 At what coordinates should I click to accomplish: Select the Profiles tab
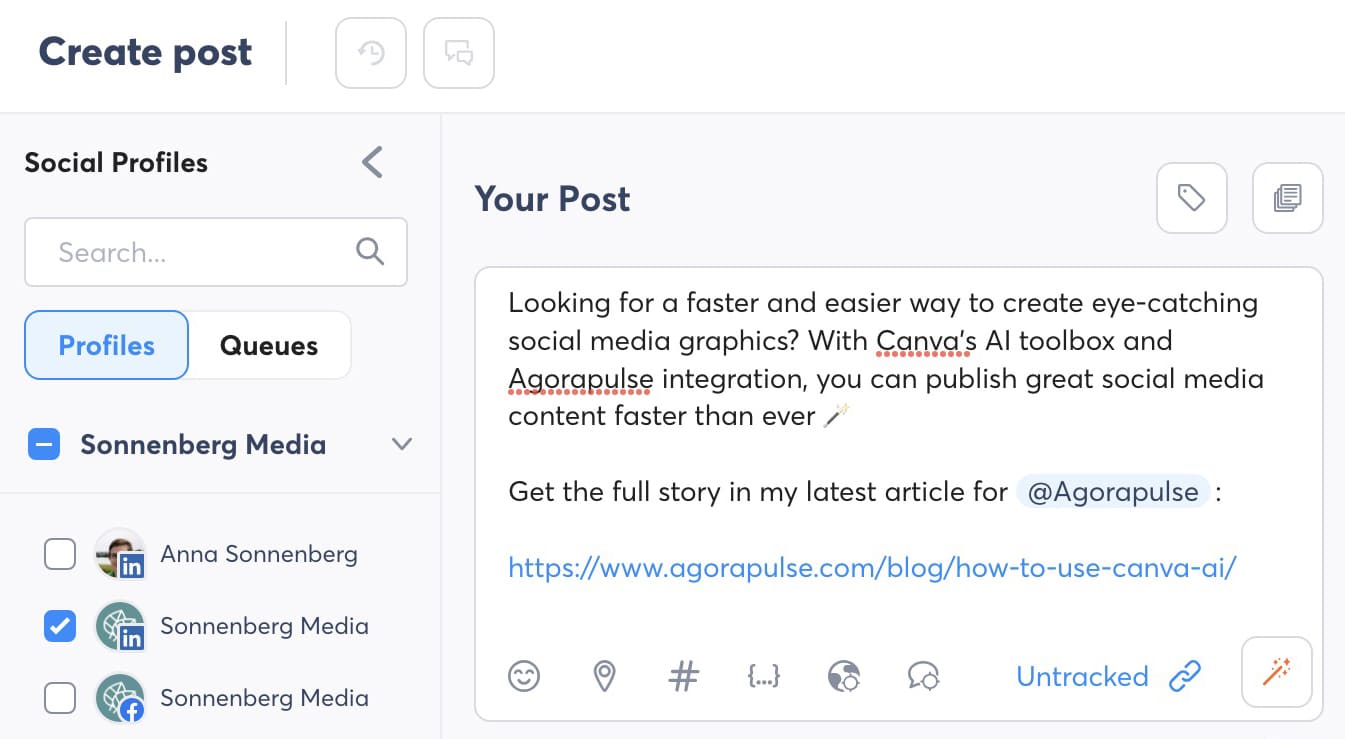pos(107,346)
